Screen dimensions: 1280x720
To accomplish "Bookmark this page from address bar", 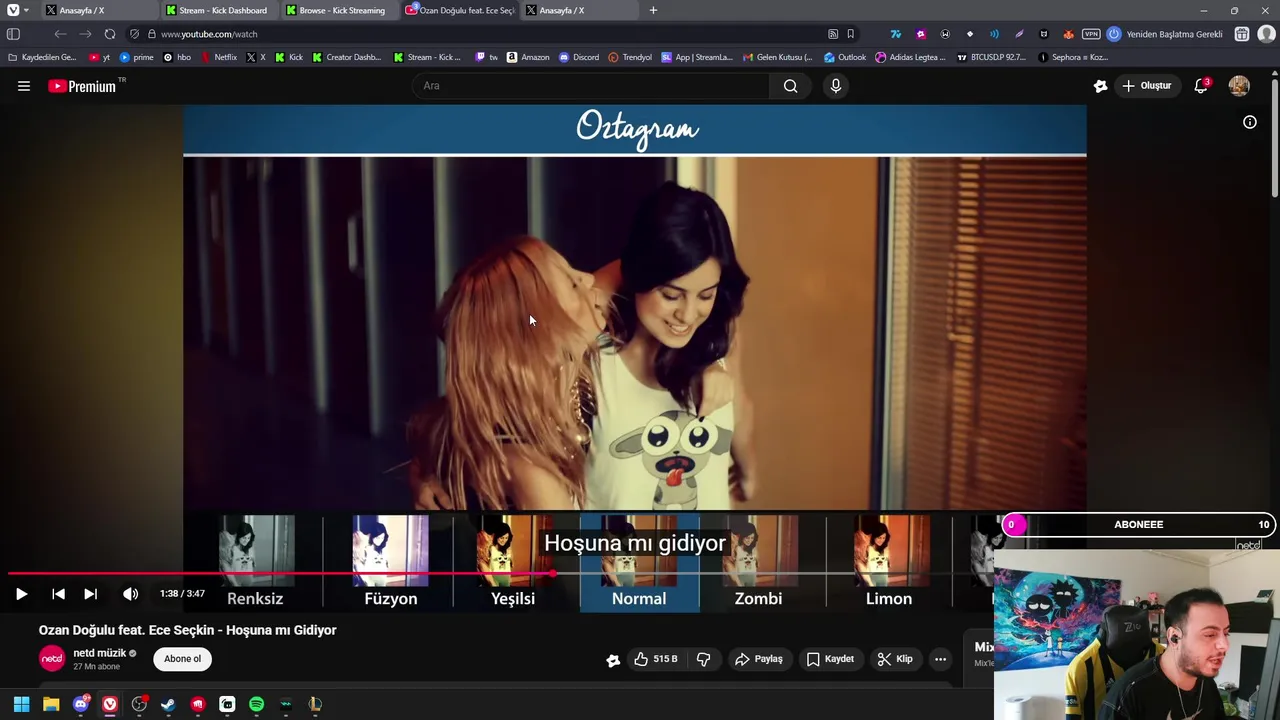I will [850, 34].
